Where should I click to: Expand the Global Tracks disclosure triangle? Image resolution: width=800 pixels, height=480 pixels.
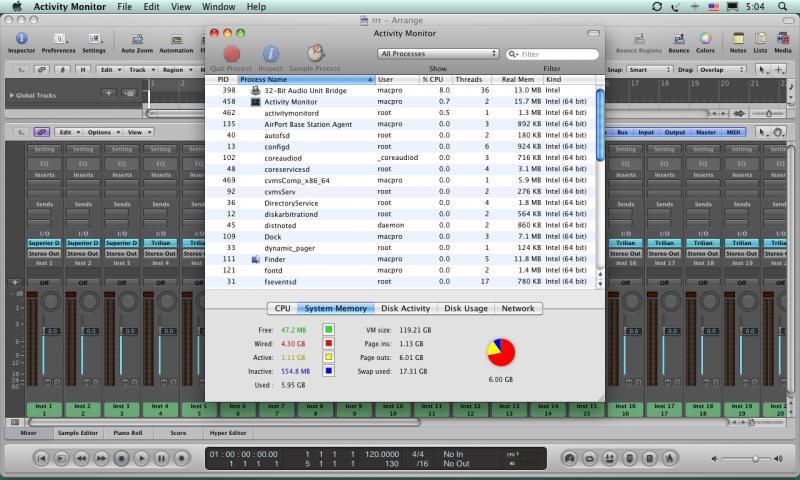tap(9, 95)
